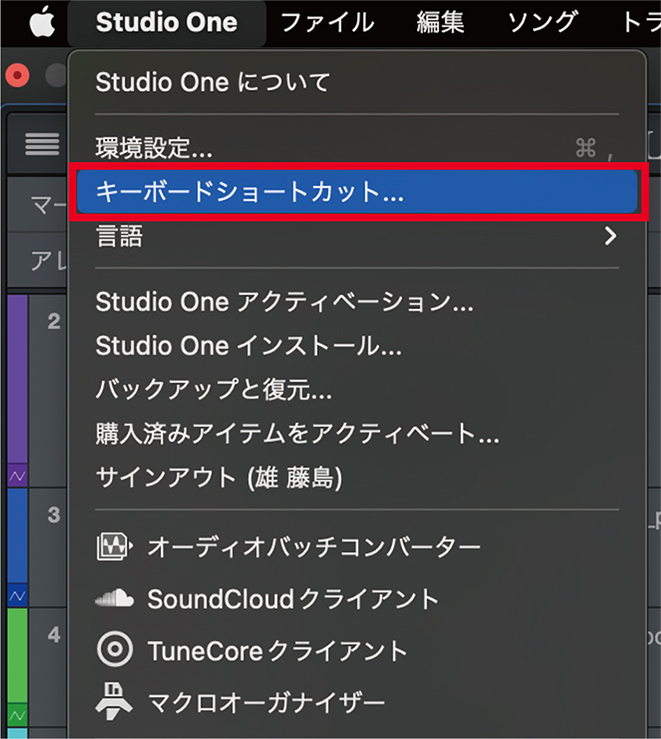Toggle automation icon on track 2
The width and height of the screenshot is (661, 739).
17,476
